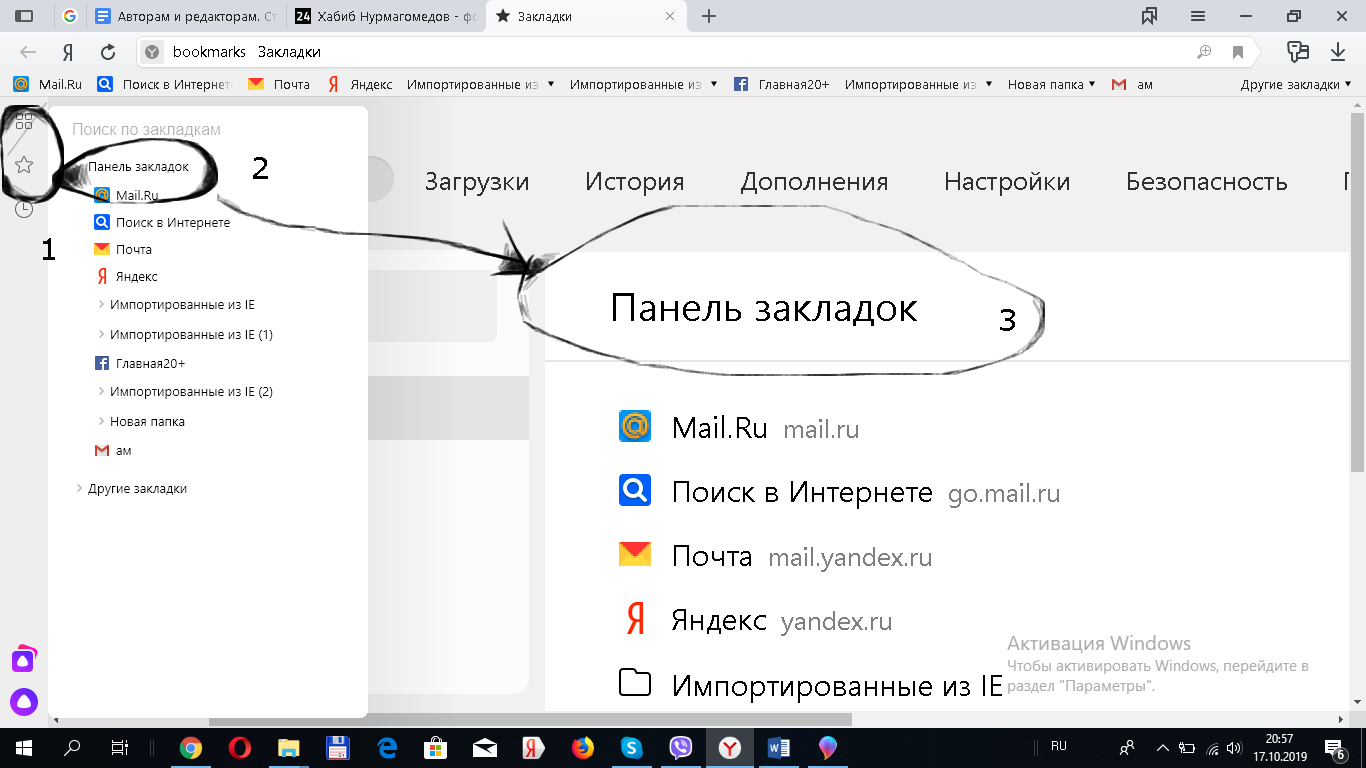Launch Microsoft Word from the taskbar
This screenshot has height=768, width=1366.
click(779, 747)
